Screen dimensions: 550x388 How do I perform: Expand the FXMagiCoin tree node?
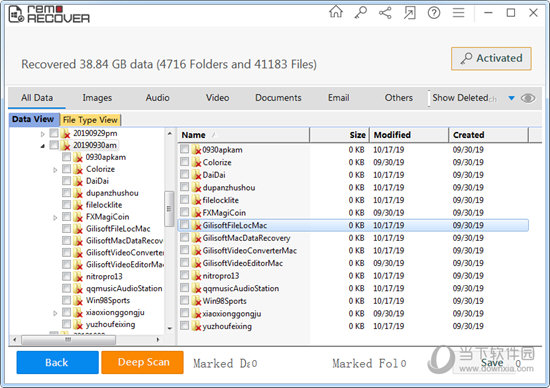pyautogui.click(x=55, y=218)
